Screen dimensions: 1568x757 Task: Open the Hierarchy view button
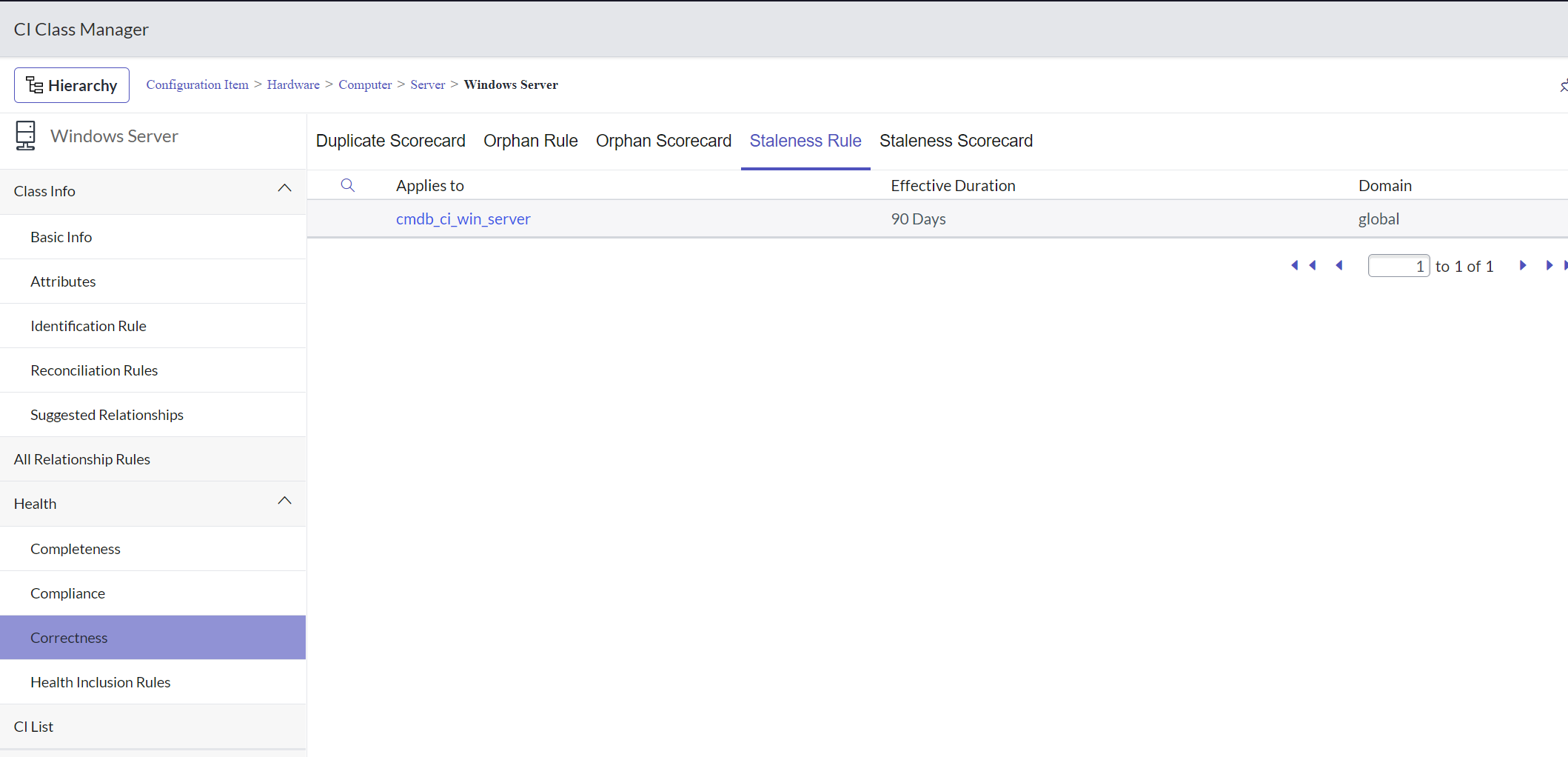pyautogui.click(x=72, y=85)
